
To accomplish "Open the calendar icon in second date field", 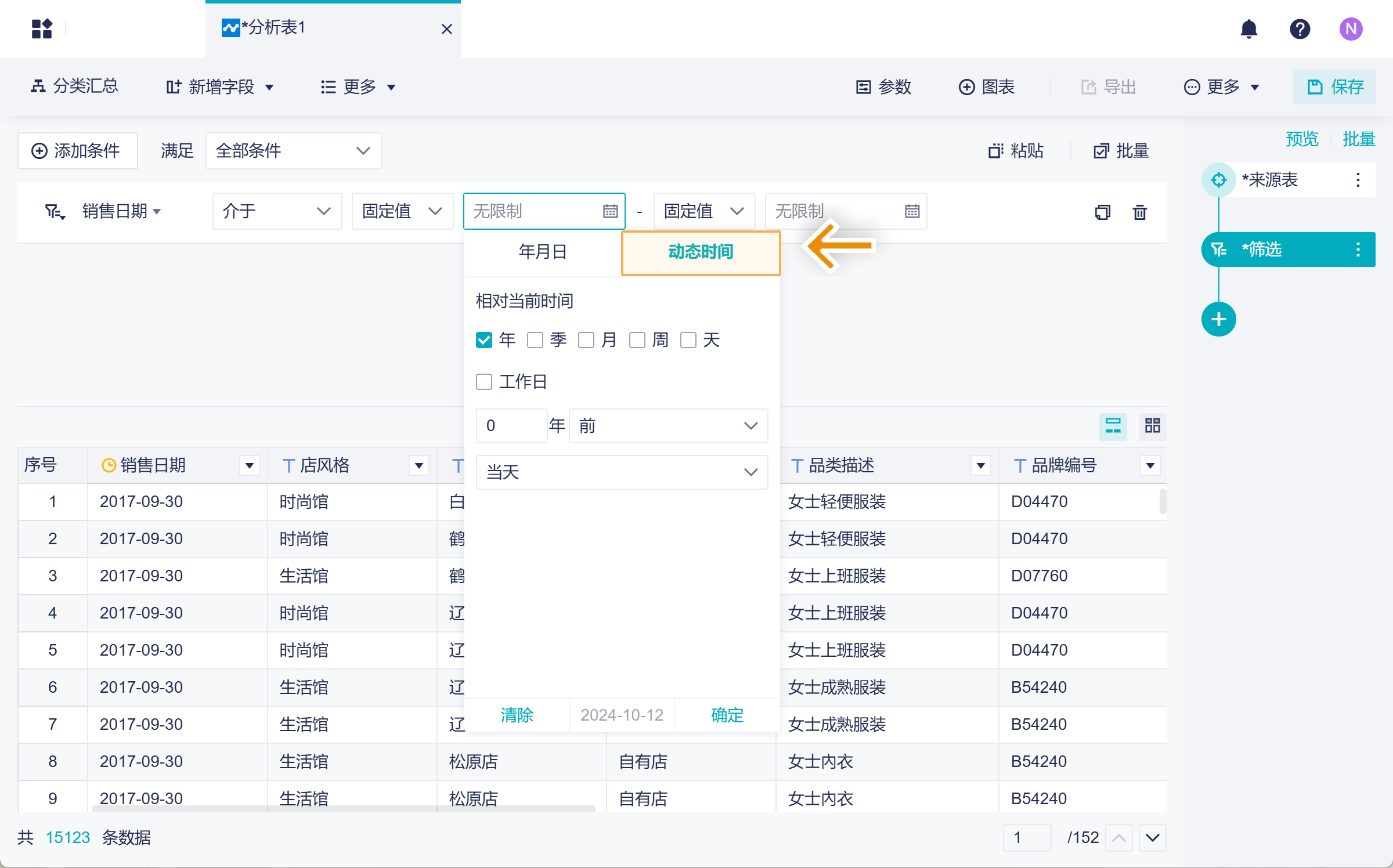I will coord(912,211).
